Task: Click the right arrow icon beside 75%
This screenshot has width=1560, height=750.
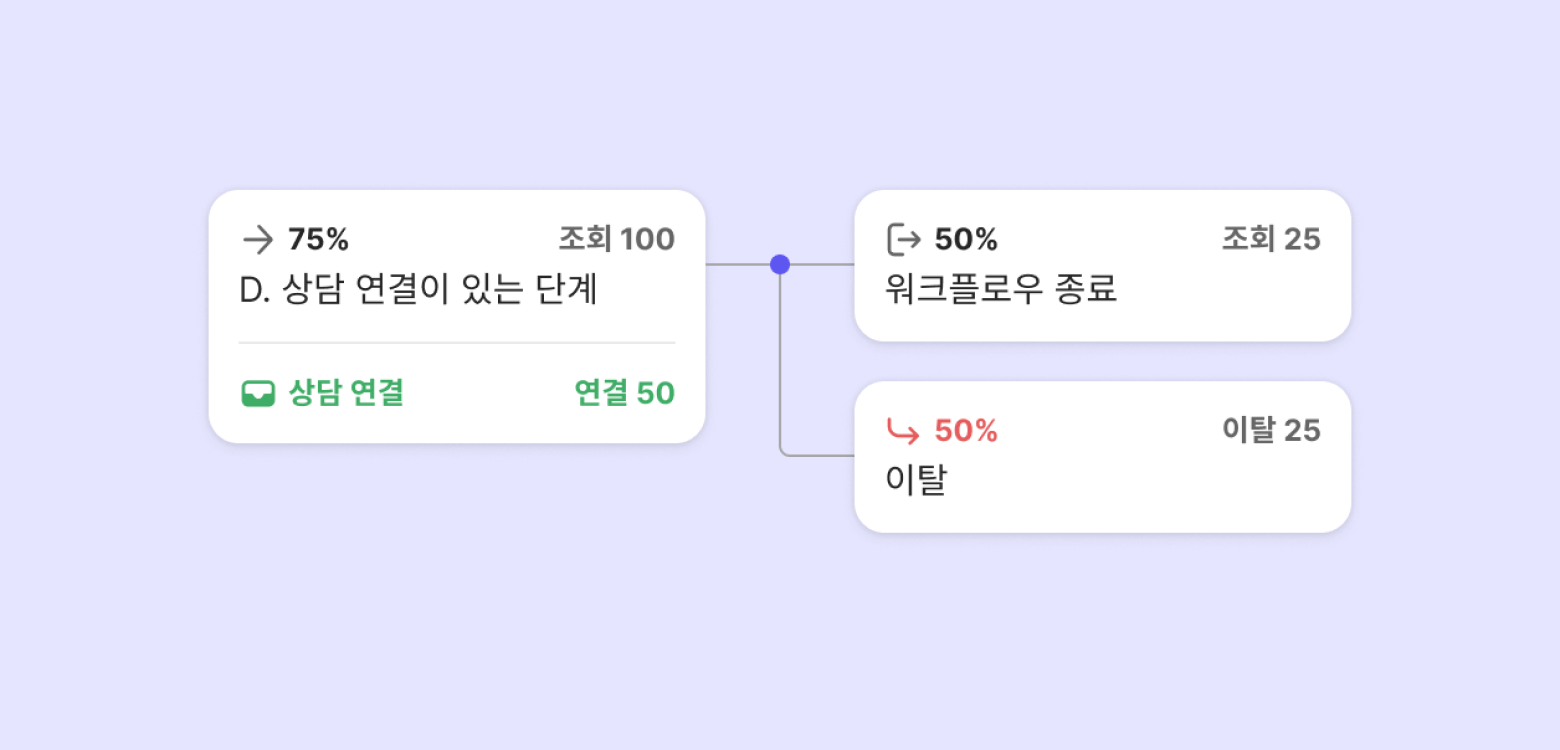Action: [258, 240]
